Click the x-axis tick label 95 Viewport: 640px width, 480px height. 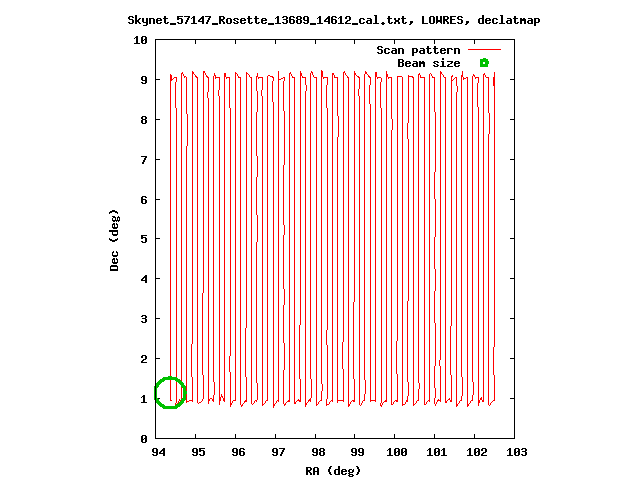click(198, 452)
